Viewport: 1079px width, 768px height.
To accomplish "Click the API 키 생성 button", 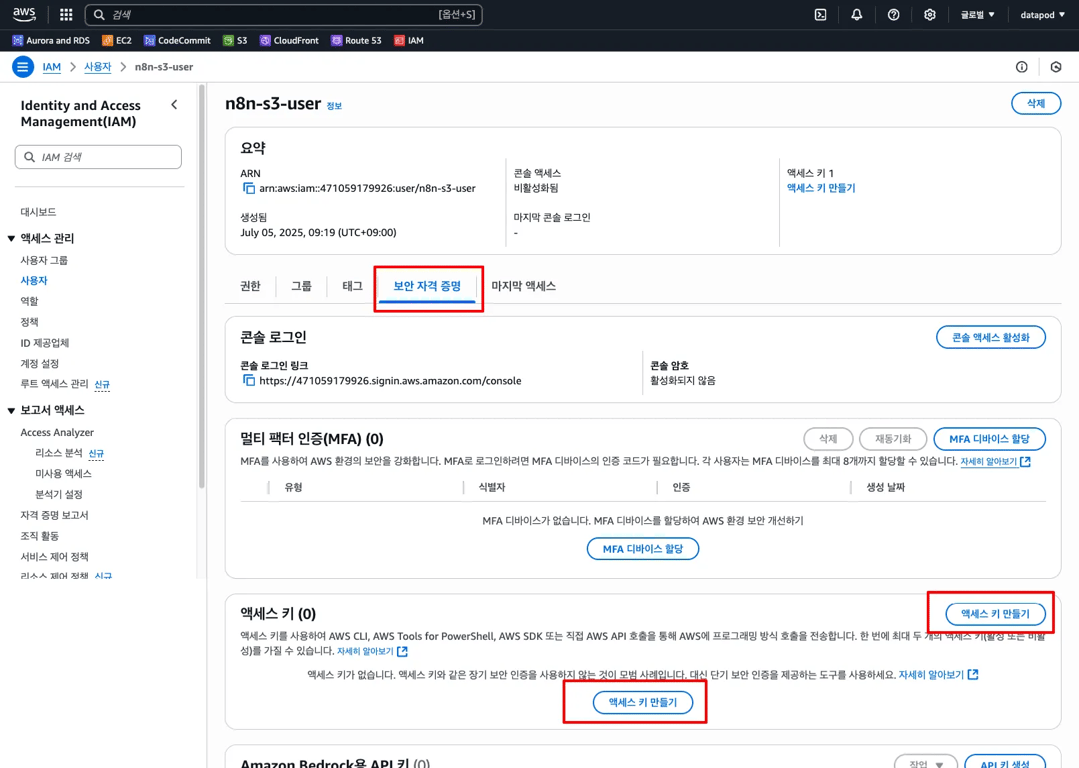I will click(1005, 762).
